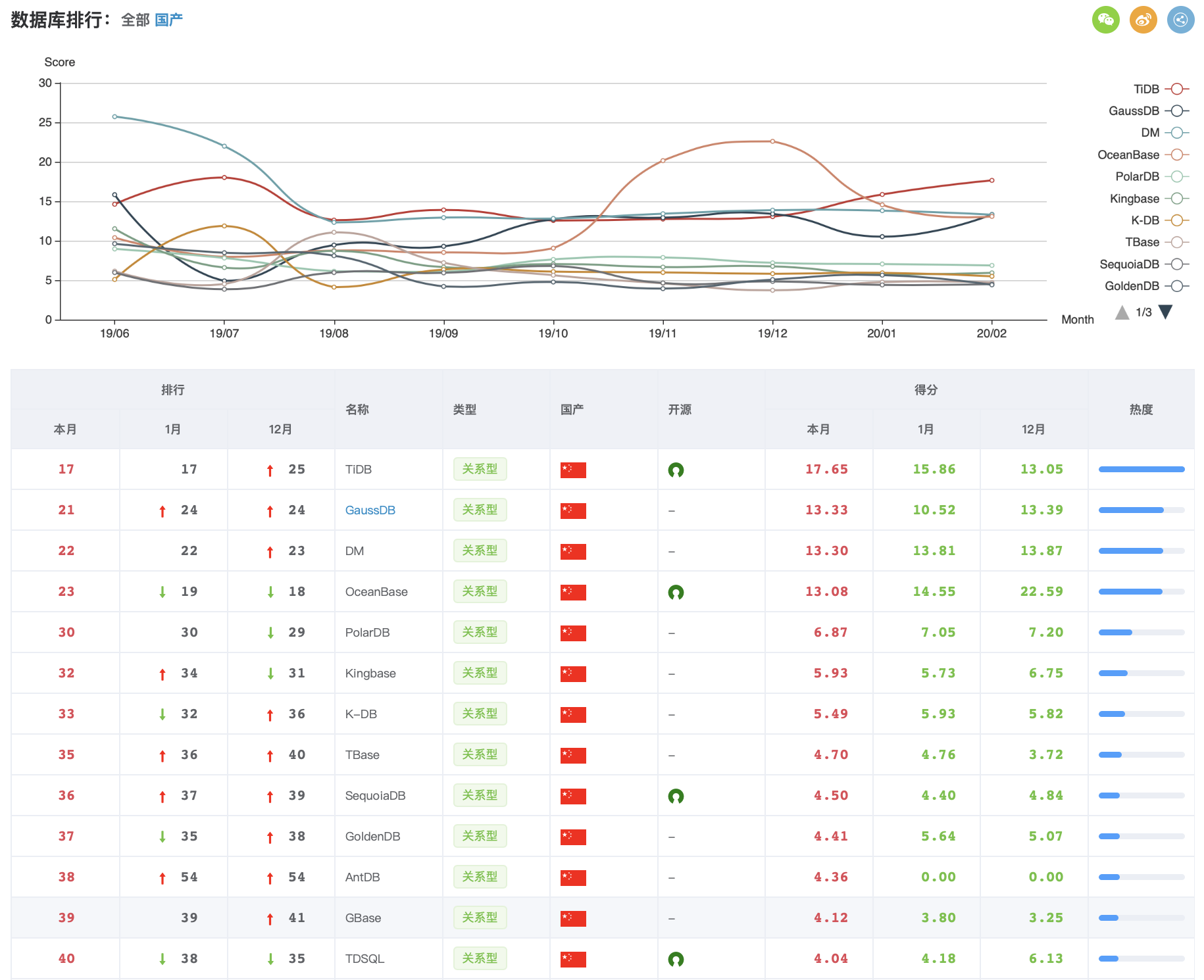Go to previous legend page
This screenshot has width=1204, height=980.
point(1122,312)
